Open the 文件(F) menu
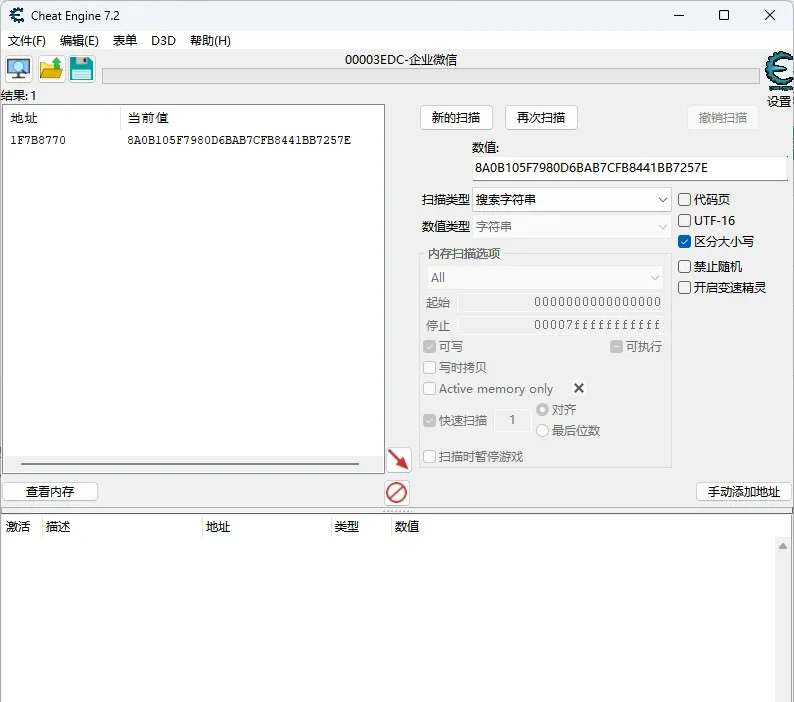The image size is (794, 702). pos(26,41)
